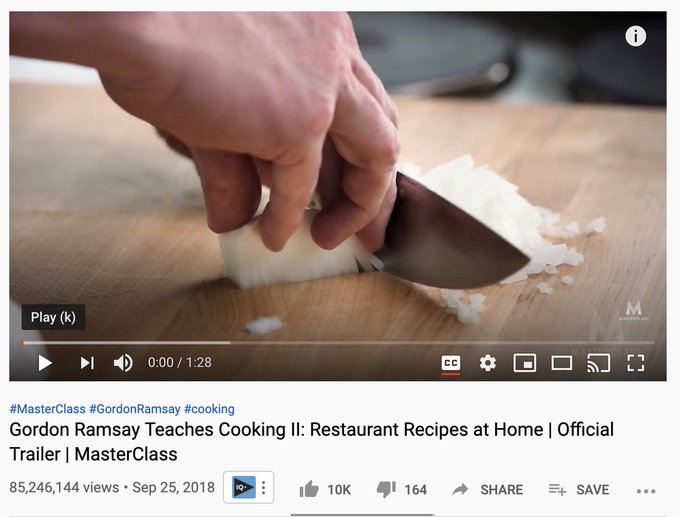Click the SHARE button
The height and width of the screenshot is (517, 680).
pos(487,490)
